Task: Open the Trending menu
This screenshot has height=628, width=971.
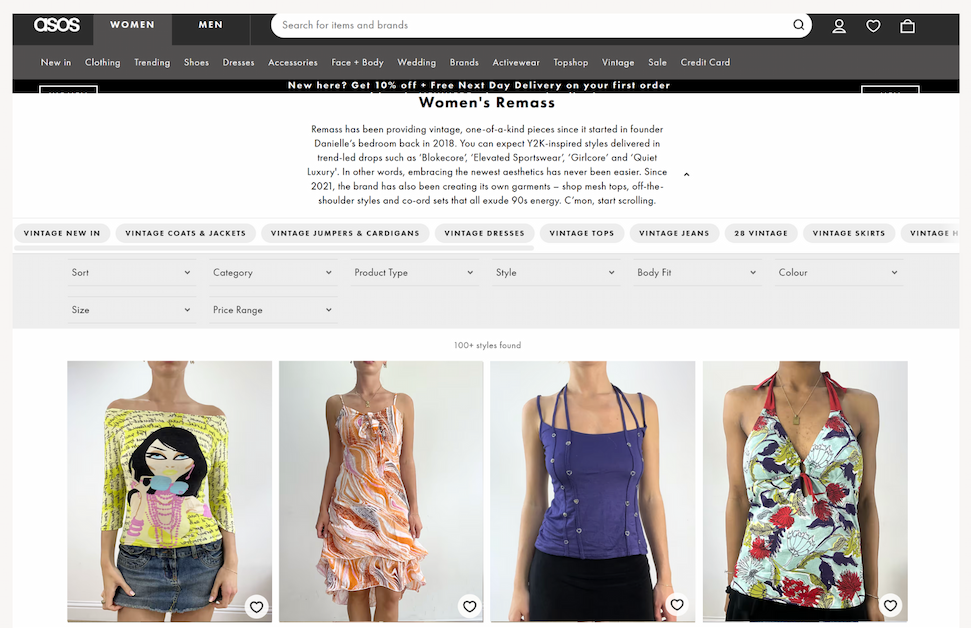Action: [x=152, y=63]
